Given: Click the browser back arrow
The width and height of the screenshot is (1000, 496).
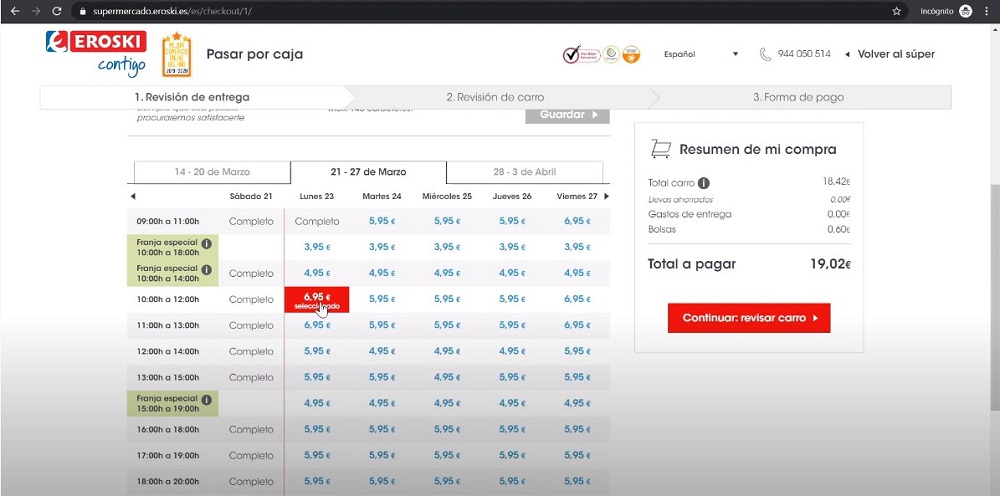Looking at the screenshot, I should [x=14, y=11].
